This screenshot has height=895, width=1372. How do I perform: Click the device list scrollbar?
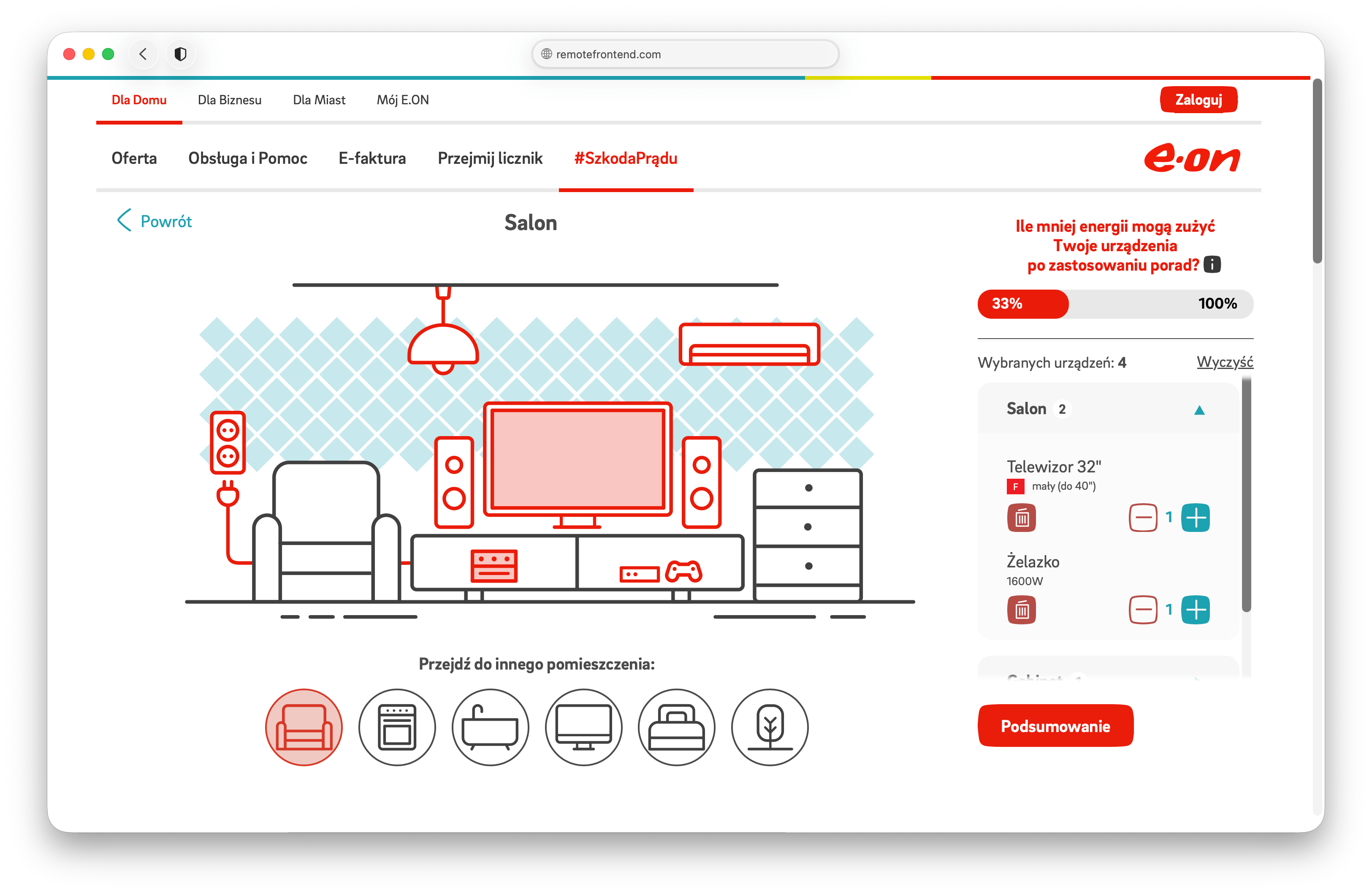(1246, 495)
